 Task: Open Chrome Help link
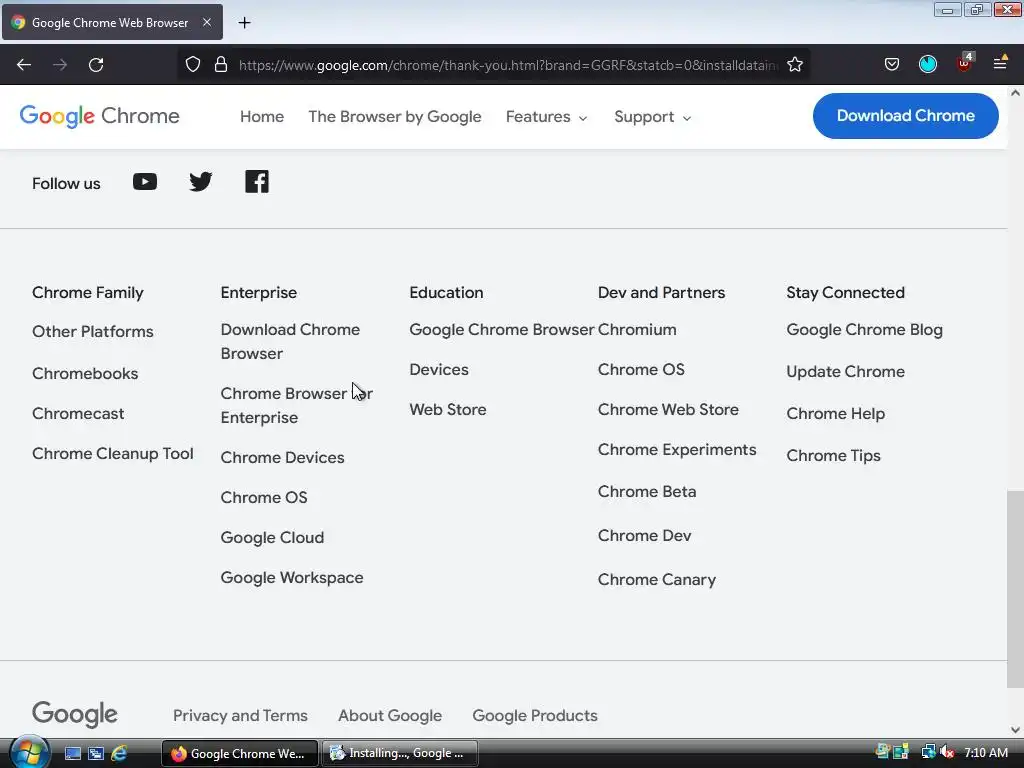[836, 413]
